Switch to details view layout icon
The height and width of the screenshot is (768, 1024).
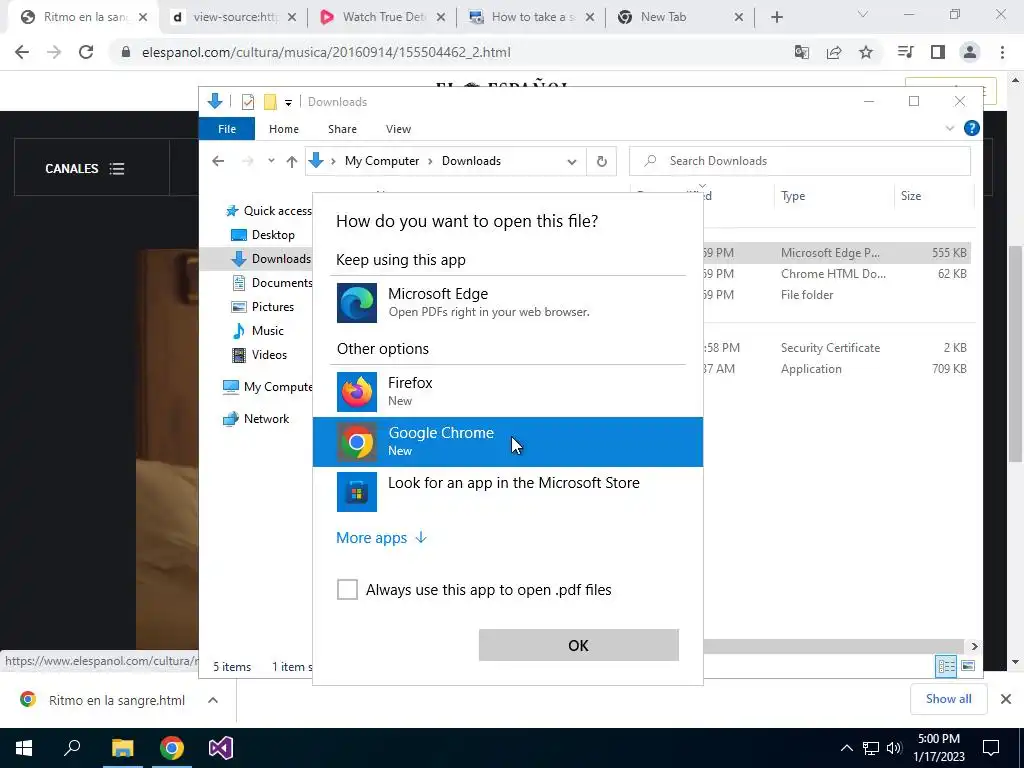click(946, 665)
